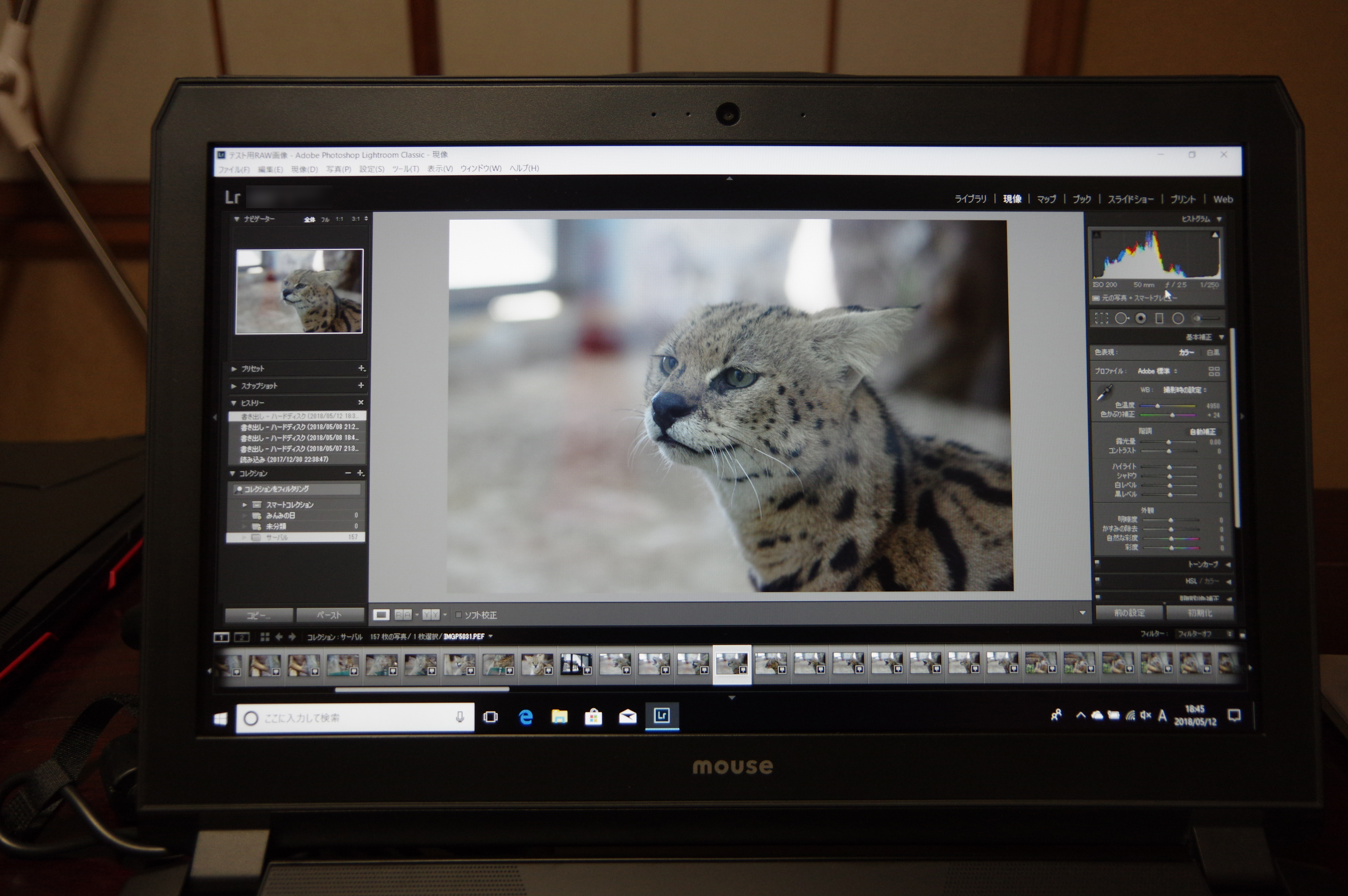Expand the トーンカーブ panel arrow
The height and width of the screenshot is (896, 1348).
tap(1227, 564)
